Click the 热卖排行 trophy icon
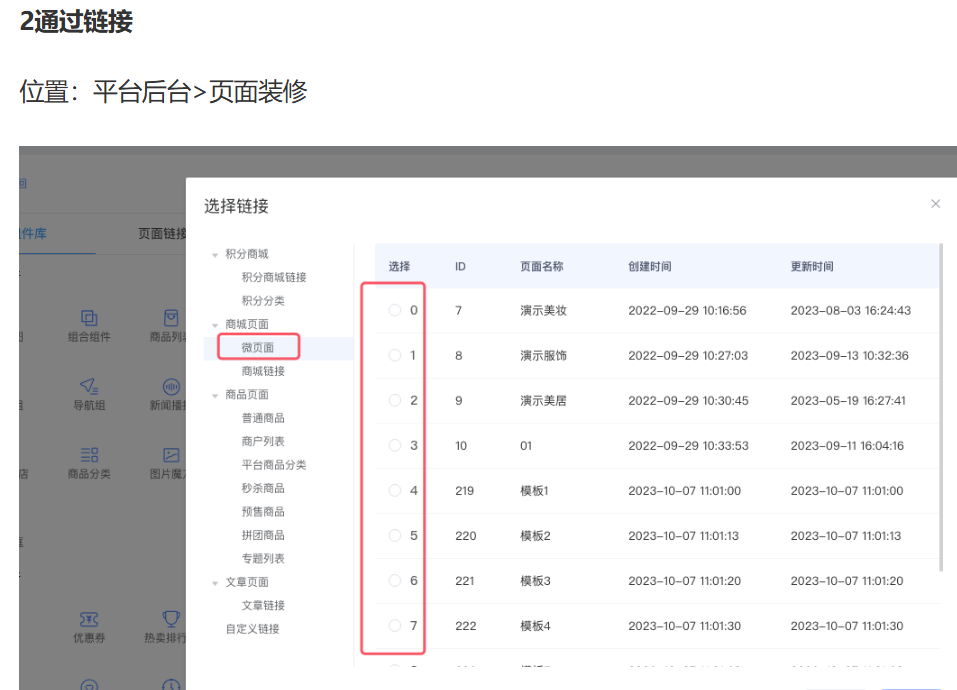Viewport: 957px width, 690px height. tap(171, 619)
